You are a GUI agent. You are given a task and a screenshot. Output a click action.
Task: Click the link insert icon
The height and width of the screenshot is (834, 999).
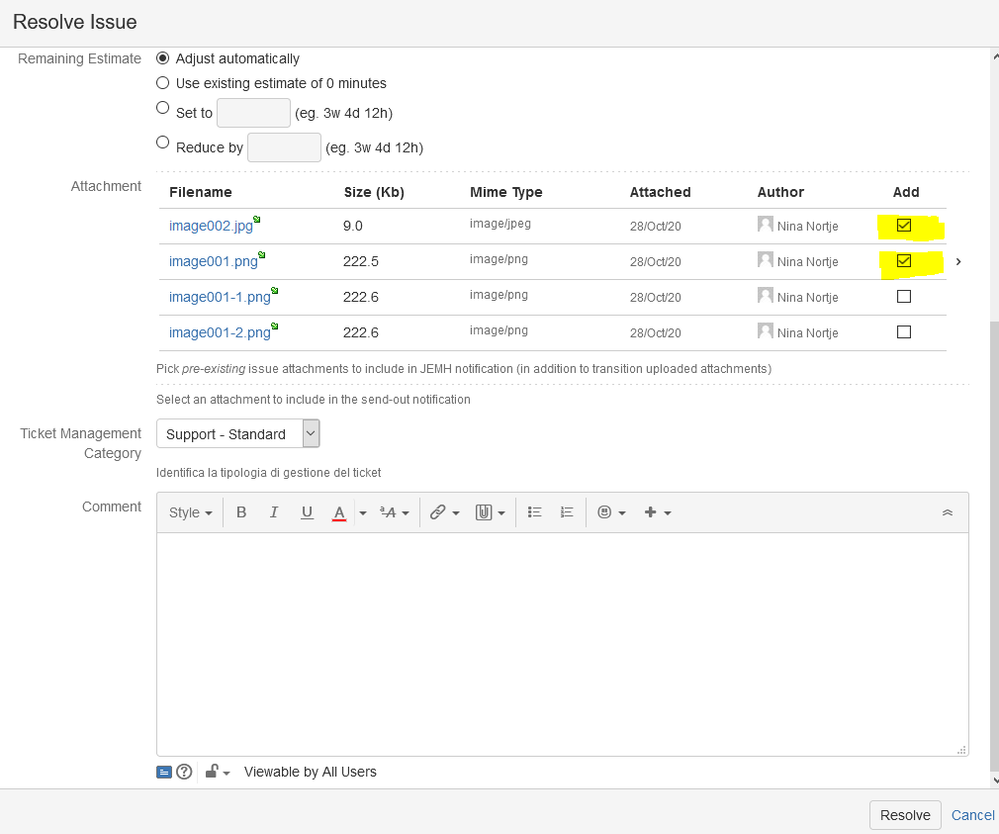444,512
